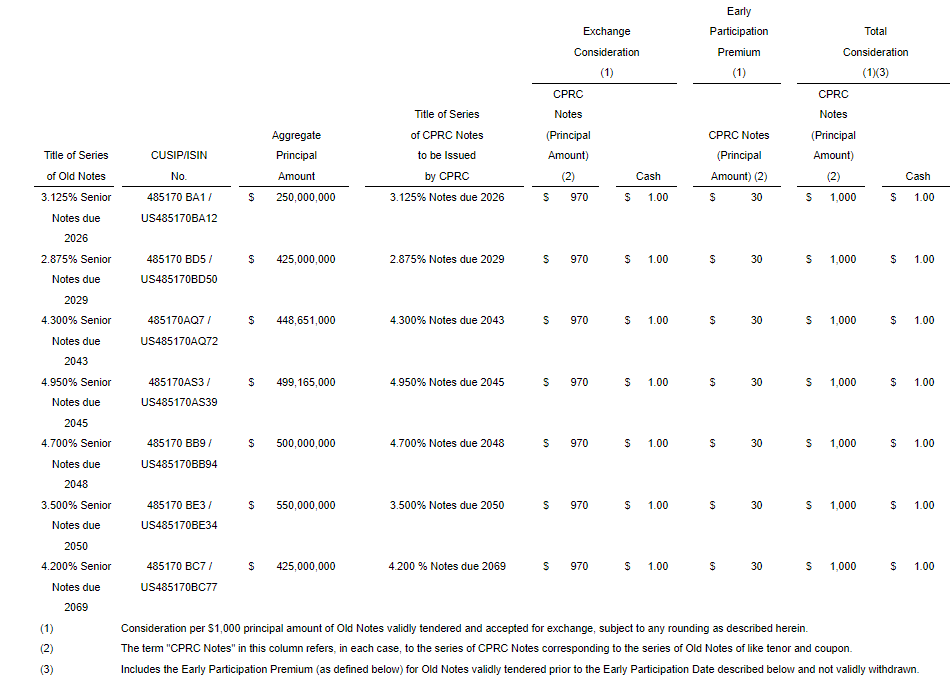Click the '550,000,000' principal amount value
Image resolution: width=951 pixels, height=693 pixels.
coord(306,505)
